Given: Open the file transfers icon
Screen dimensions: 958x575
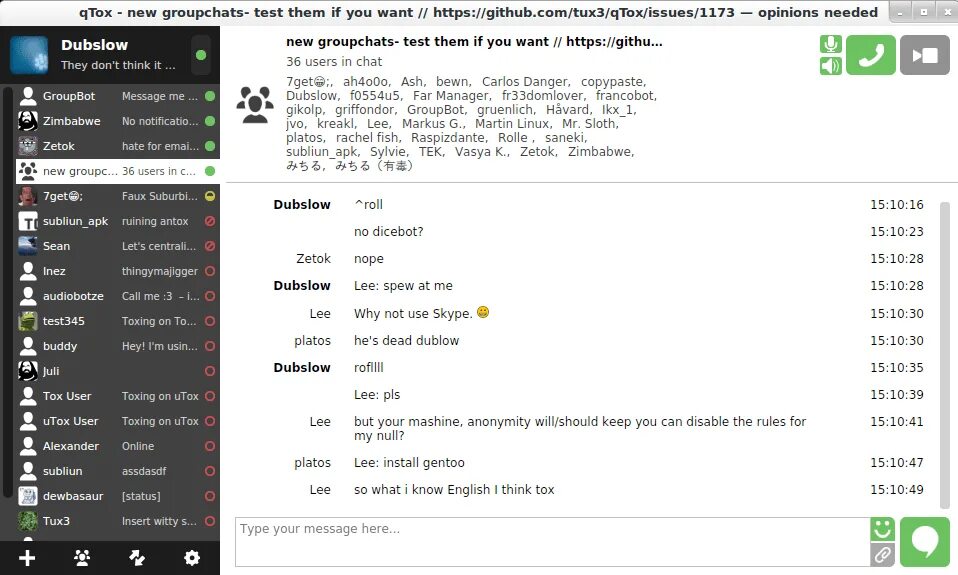Looking at the screenshot, I should (137, 557).
